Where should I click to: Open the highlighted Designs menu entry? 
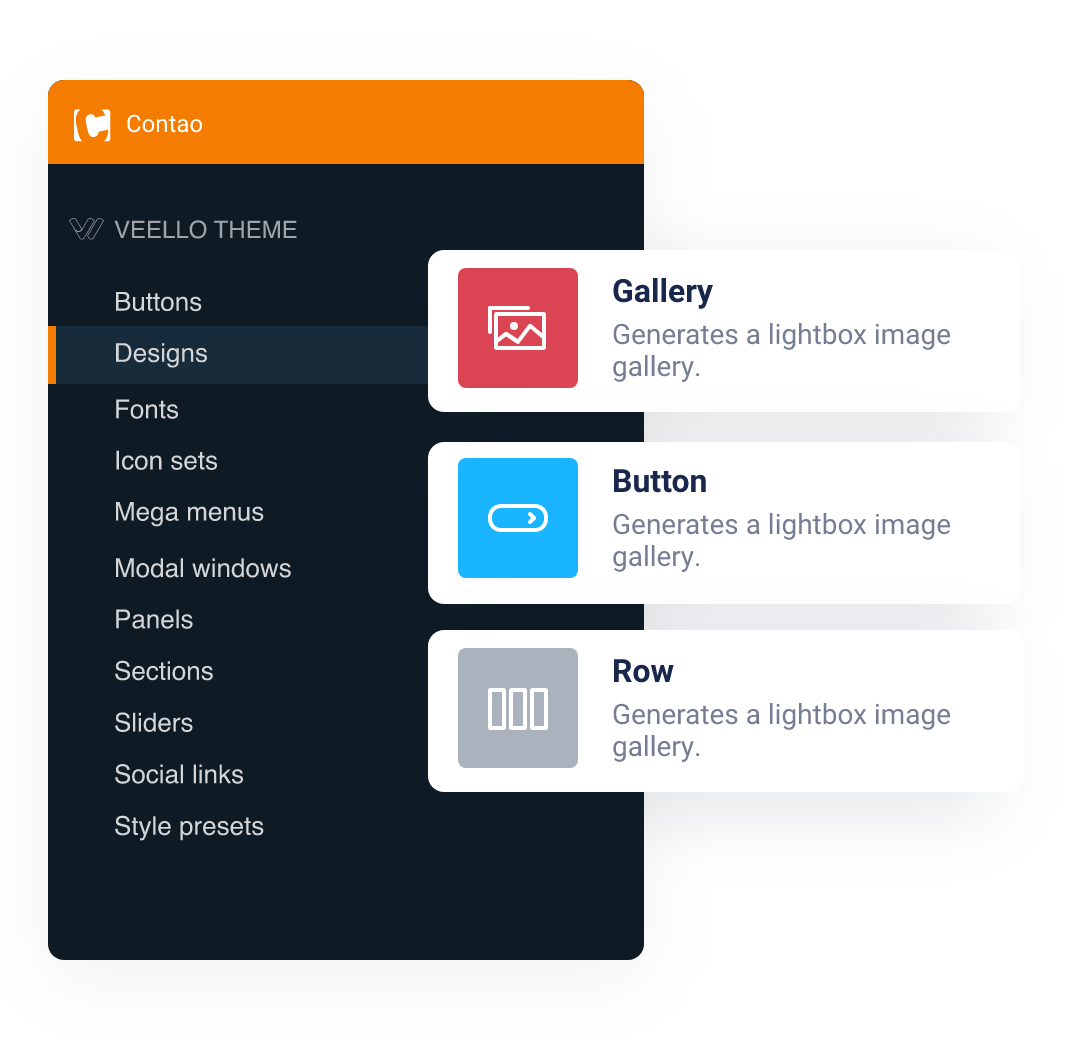tap(238, 354)
